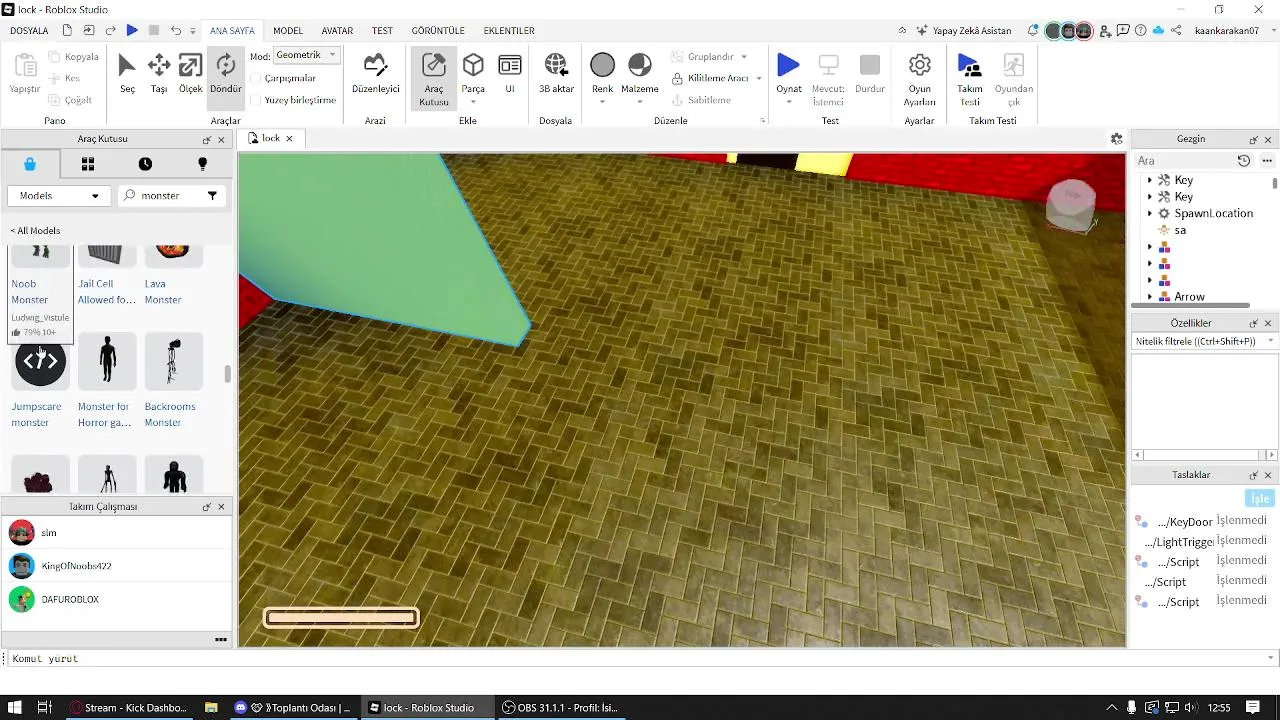This screenshot has width=1280, height=720.
Task: Expand the Arrow model in explorer
Action: pos(1149,297)
